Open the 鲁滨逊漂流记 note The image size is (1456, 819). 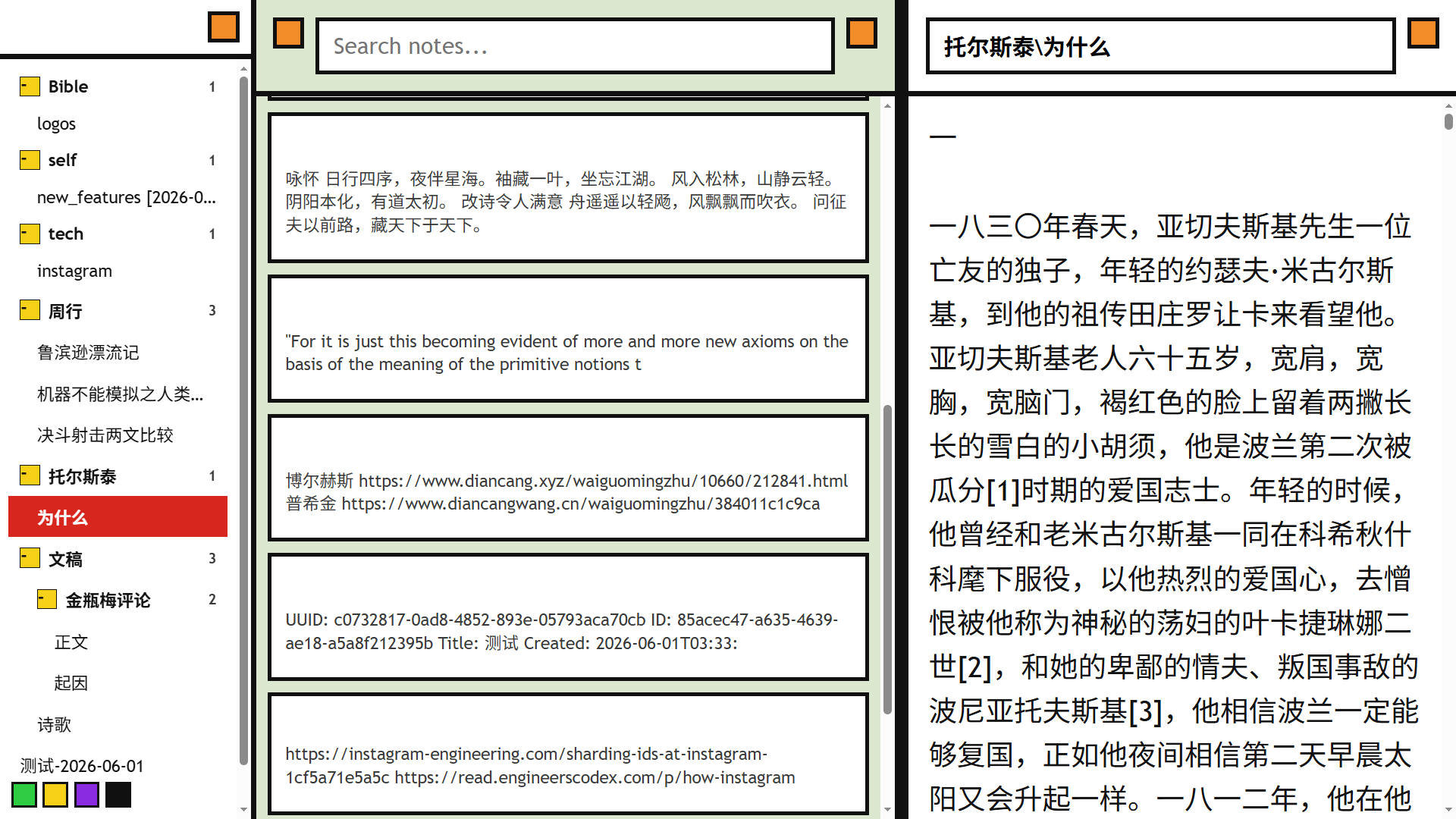click(x=118, y=353)
